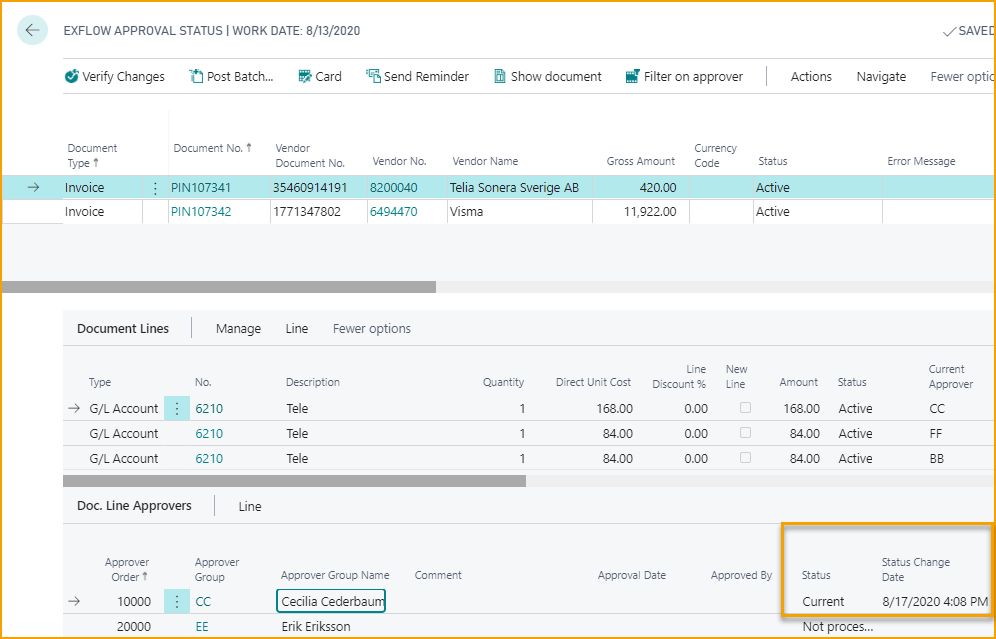Click the back arrow button

[x=32, y=31]
